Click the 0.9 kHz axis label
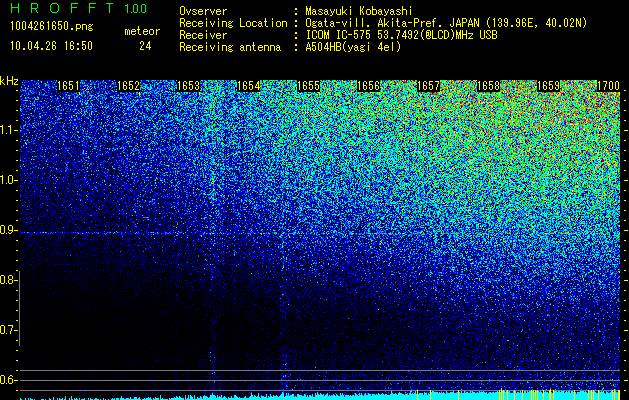Viewport: 629px width, 400px height. pyautogui.click(x=7, y=230)
